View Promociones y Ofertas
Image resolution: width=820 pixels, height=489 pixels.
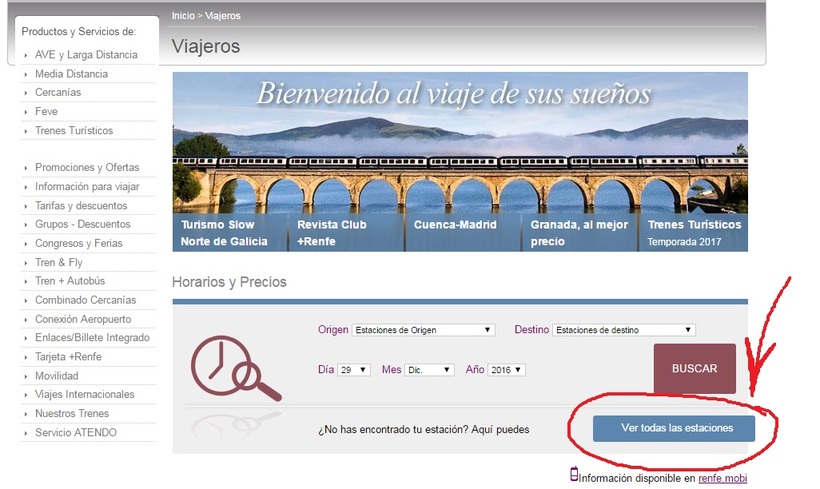[87, 167]
